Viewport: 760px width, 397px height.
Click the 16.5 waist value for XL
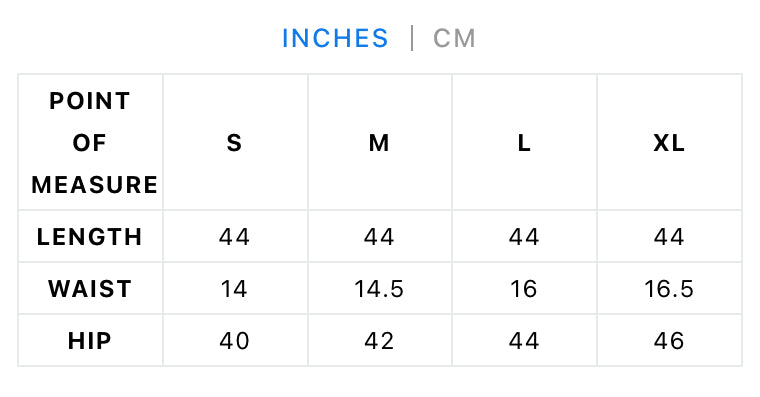tap(669, 288)
